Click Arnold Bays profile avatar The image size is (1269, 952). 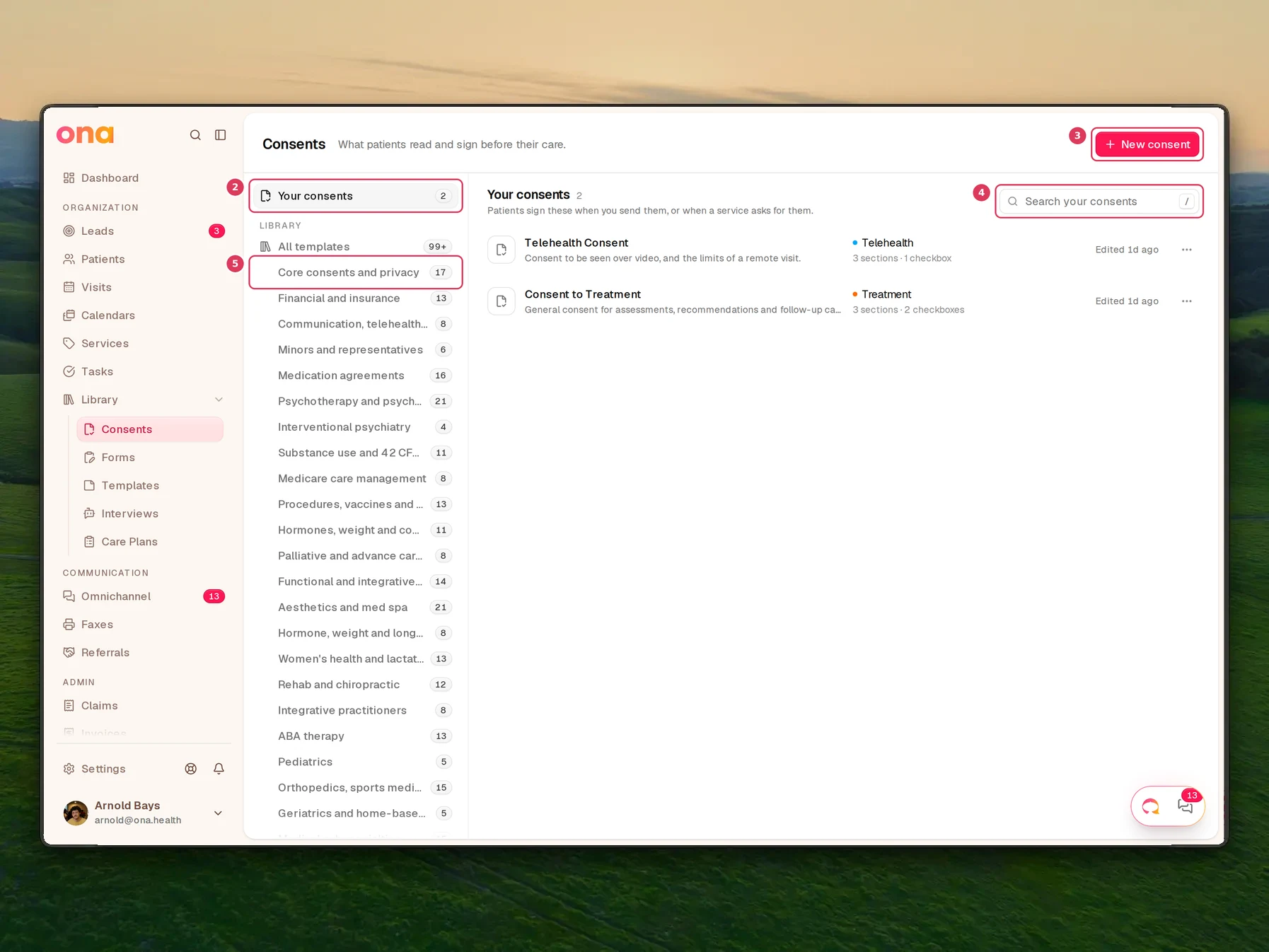(76, 813)
